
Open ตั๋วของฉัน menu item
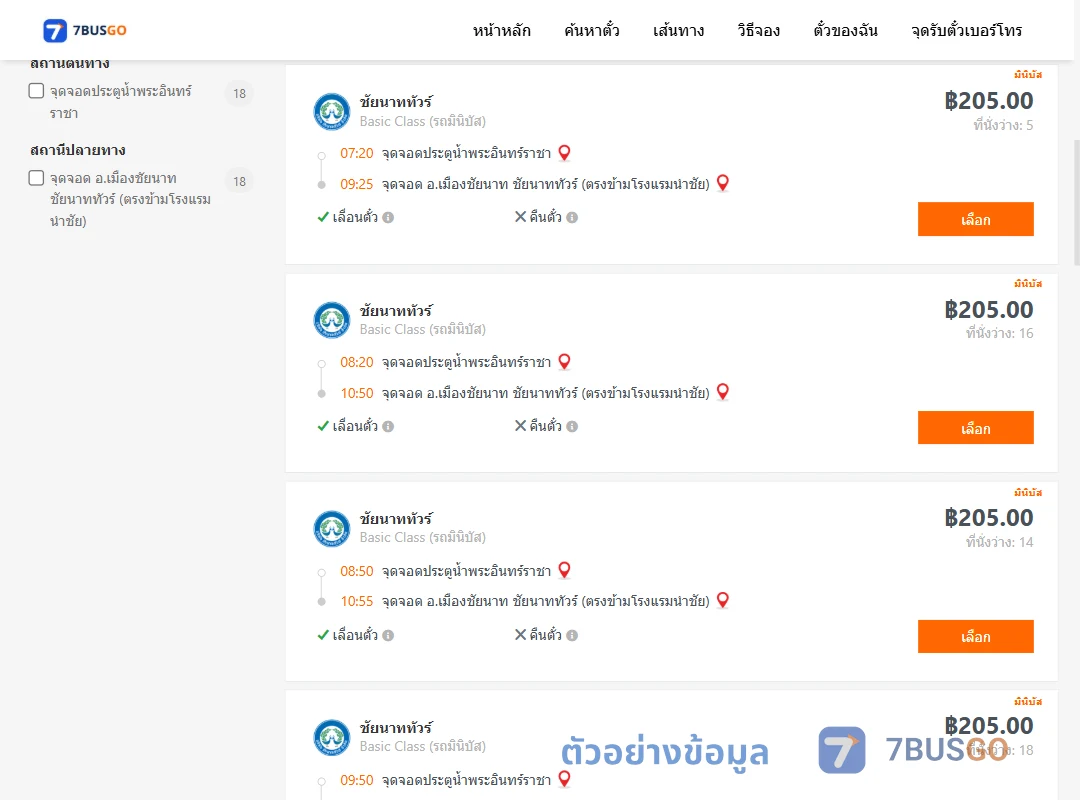pos(845,30)
